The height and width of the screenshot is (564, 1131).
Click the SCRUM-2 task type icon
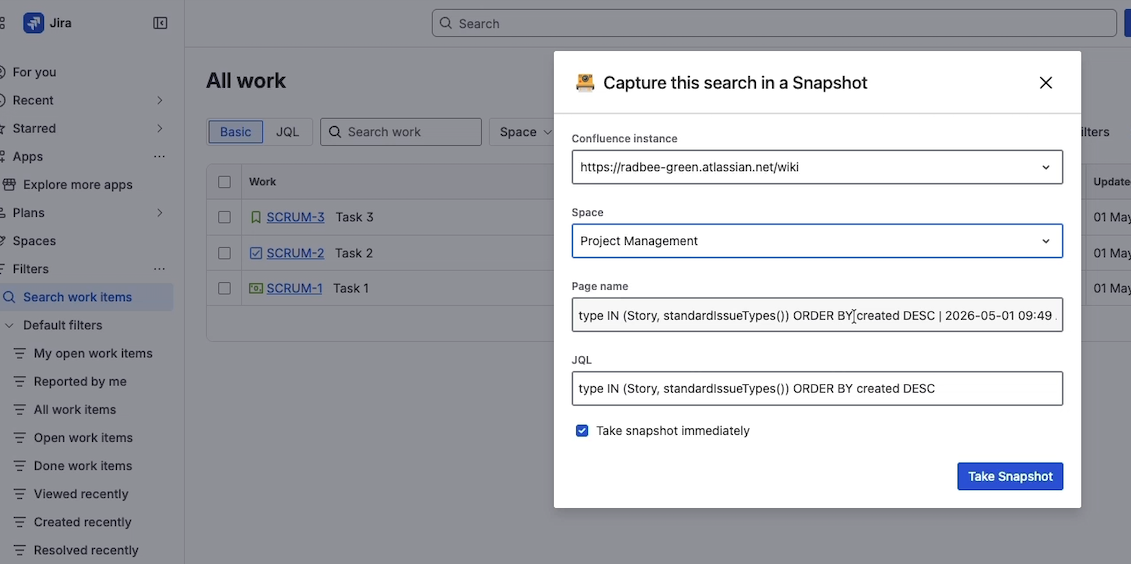coord(255,253)
